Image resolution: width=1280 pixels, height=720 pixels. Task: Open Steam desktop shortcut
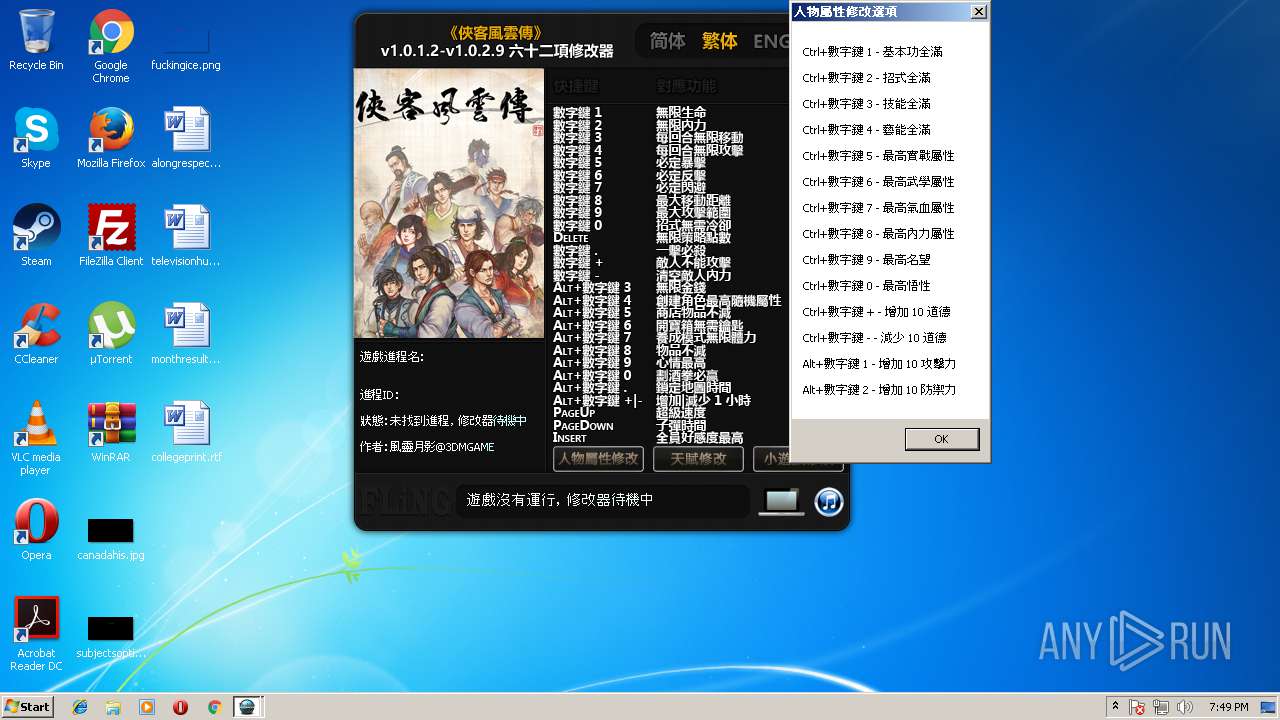point(36,236)
